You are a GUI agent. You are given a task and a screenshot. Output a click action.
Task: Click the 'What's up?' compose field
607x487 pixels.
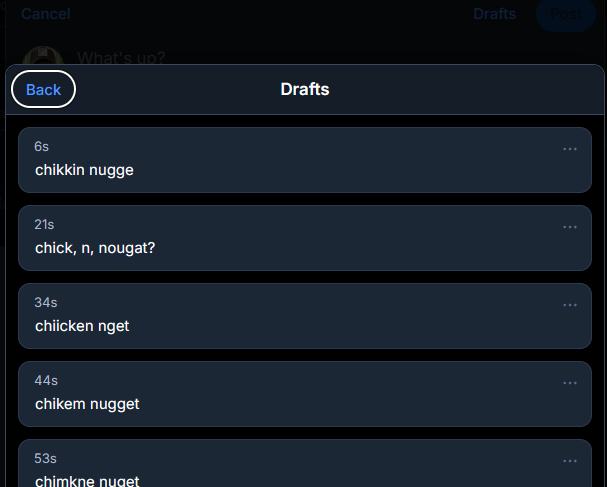121,58
